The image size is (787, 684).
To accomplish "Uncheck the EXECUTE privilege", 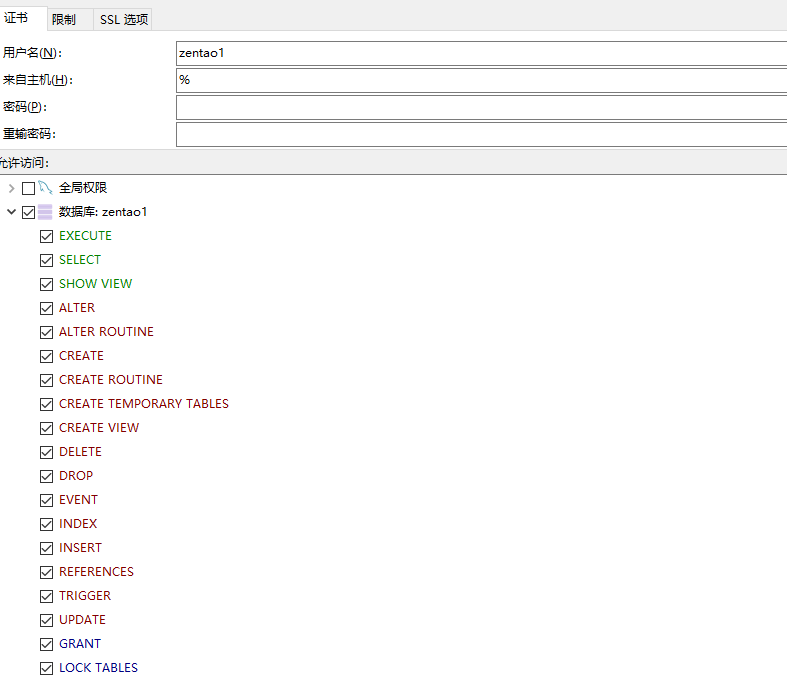I will pyautogui.click(x=46, y=236).
